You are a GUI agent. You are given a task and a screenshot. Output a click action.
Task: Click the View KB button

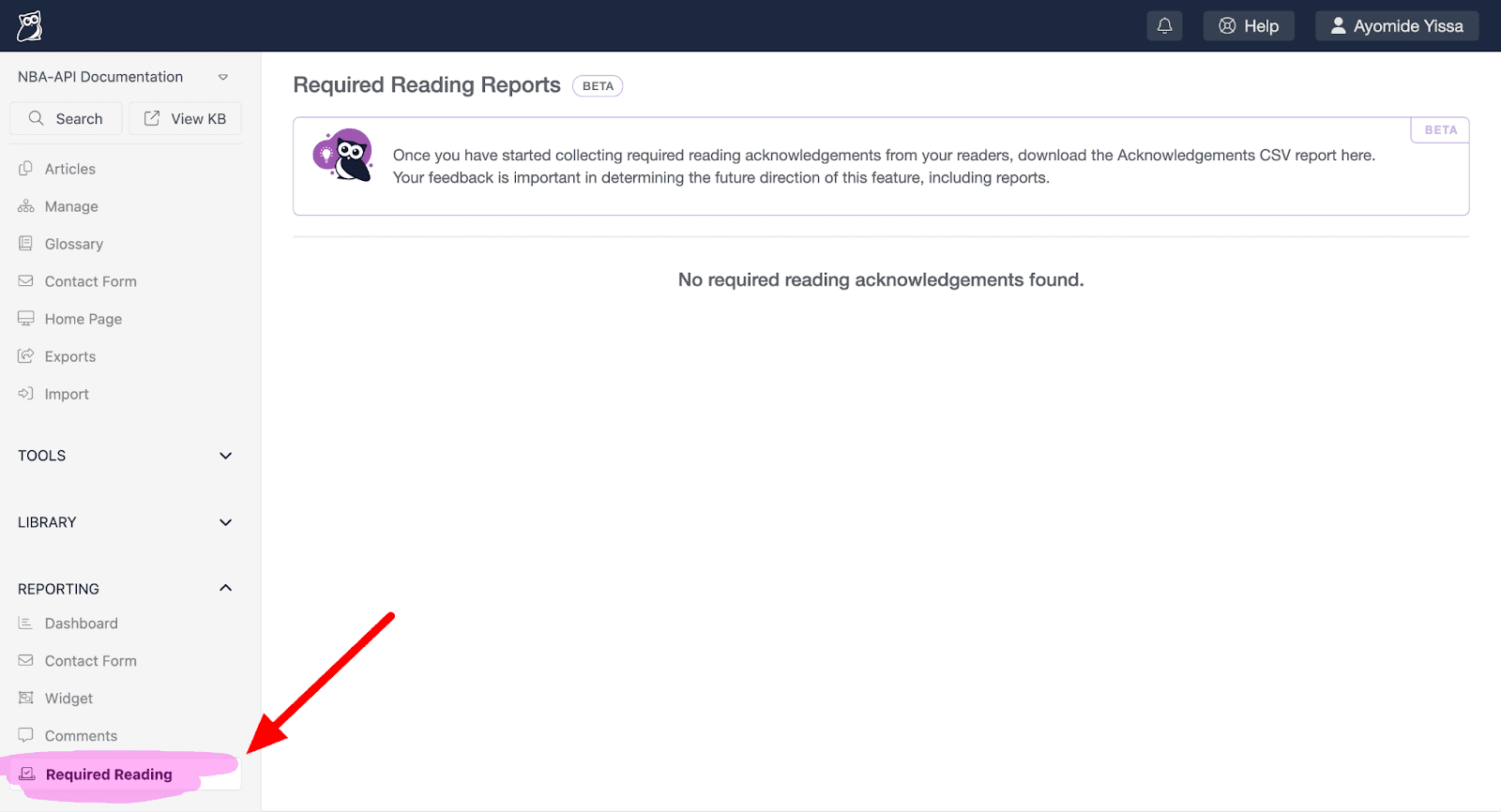coord(185,119)
